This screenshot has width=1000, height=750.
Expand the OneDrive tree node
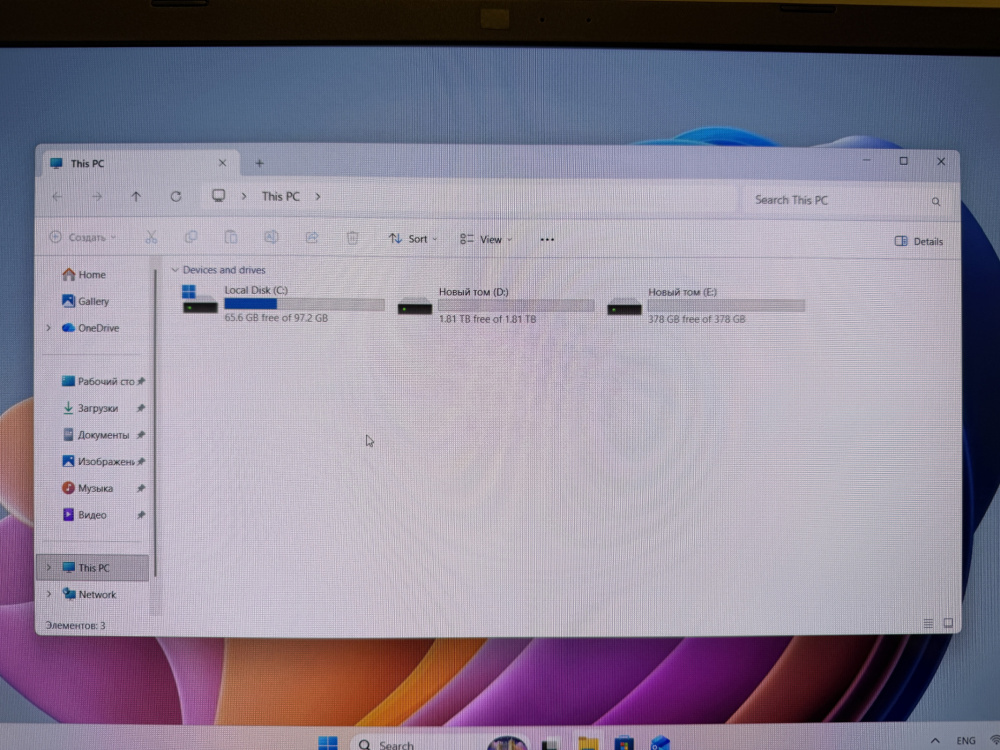click(x=48, y=328)
